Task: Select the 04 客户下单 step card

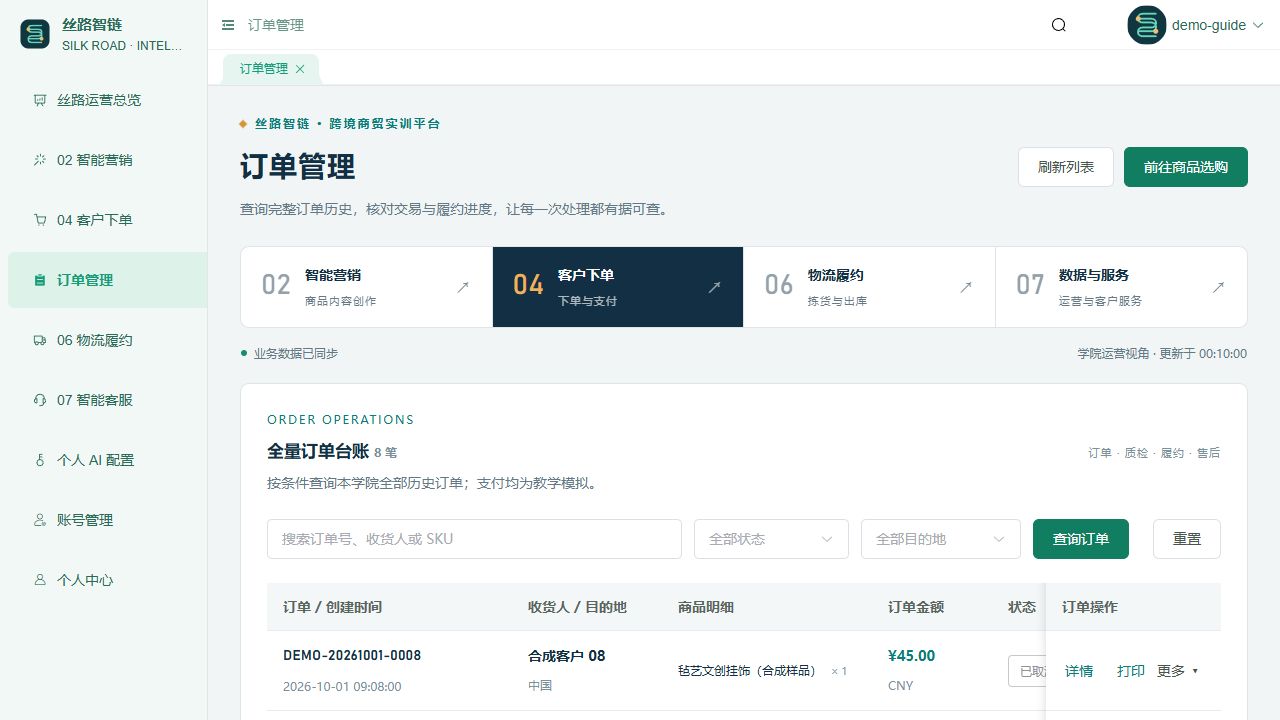Action: click(618, 287)
